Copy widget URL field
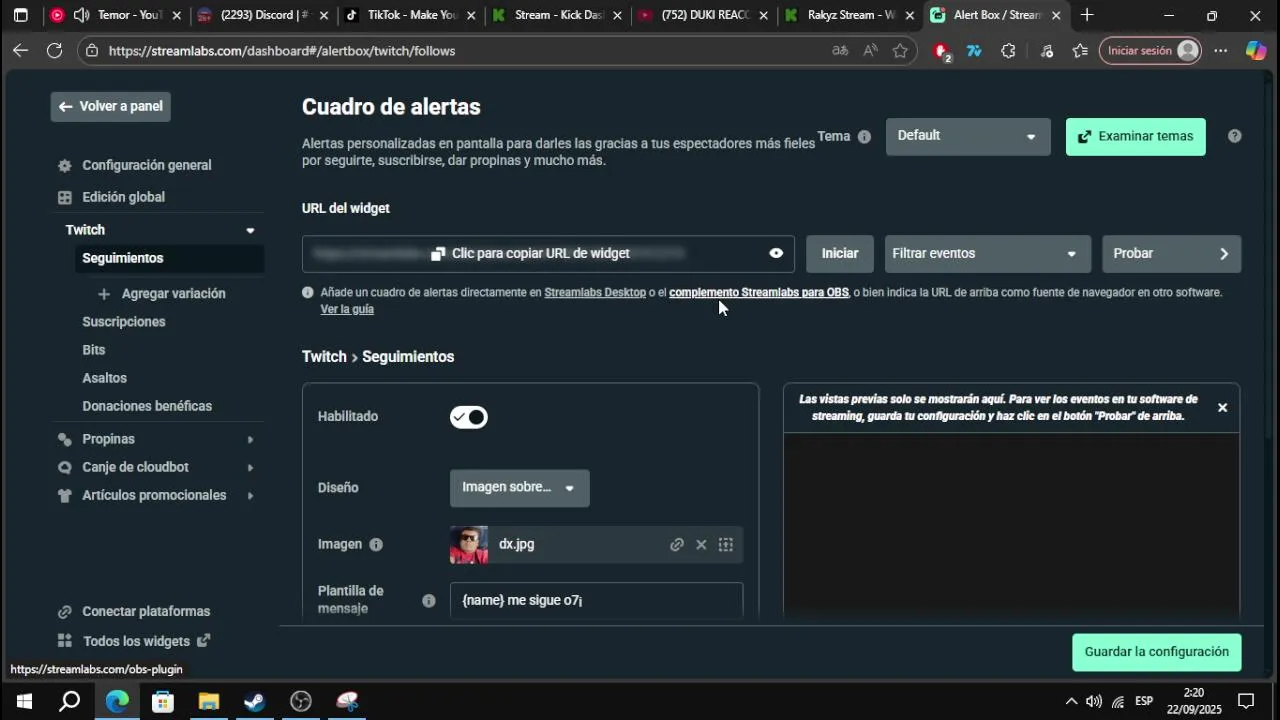 pyautogui.click(x=548, y=254)
